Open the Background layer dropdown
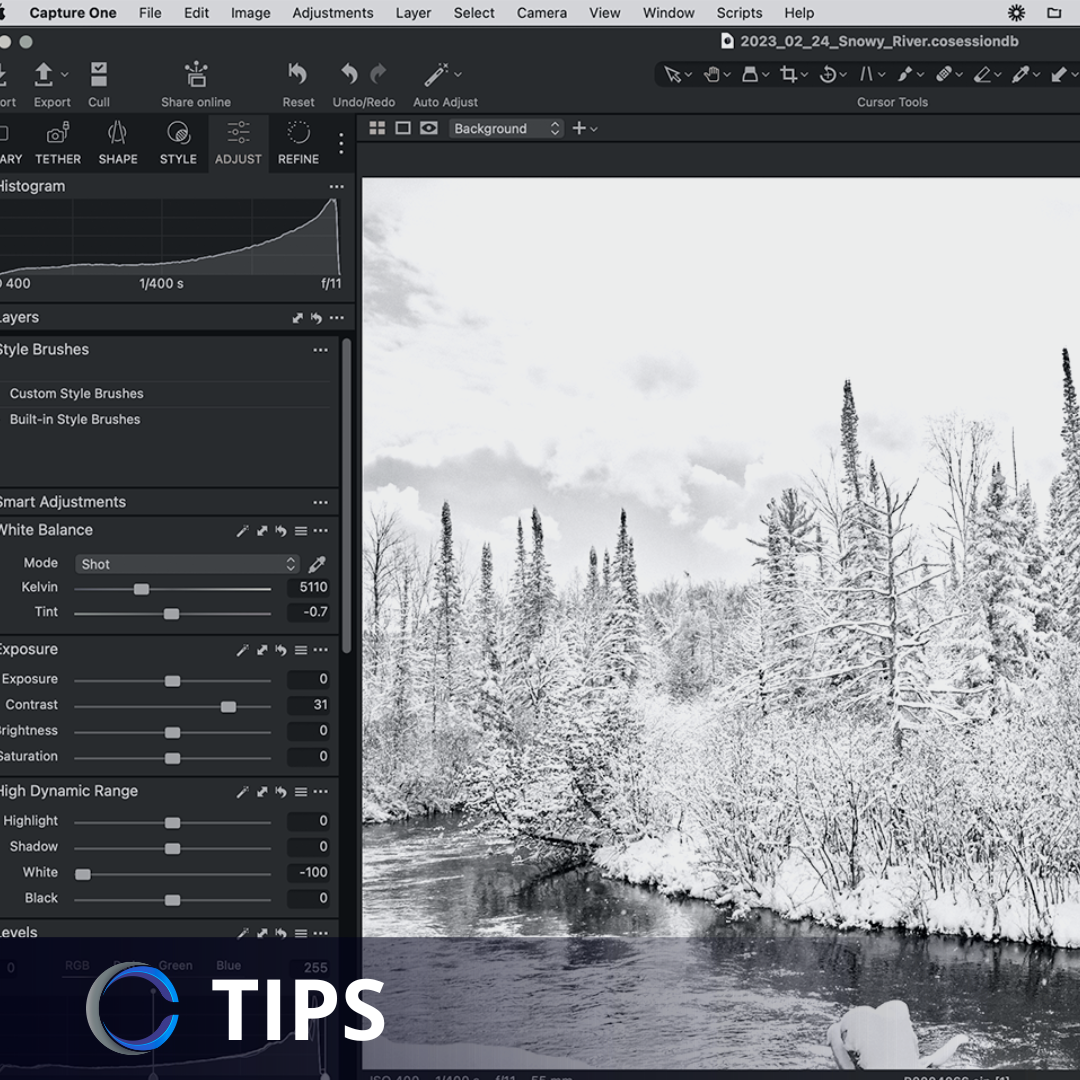 point(506,128)
